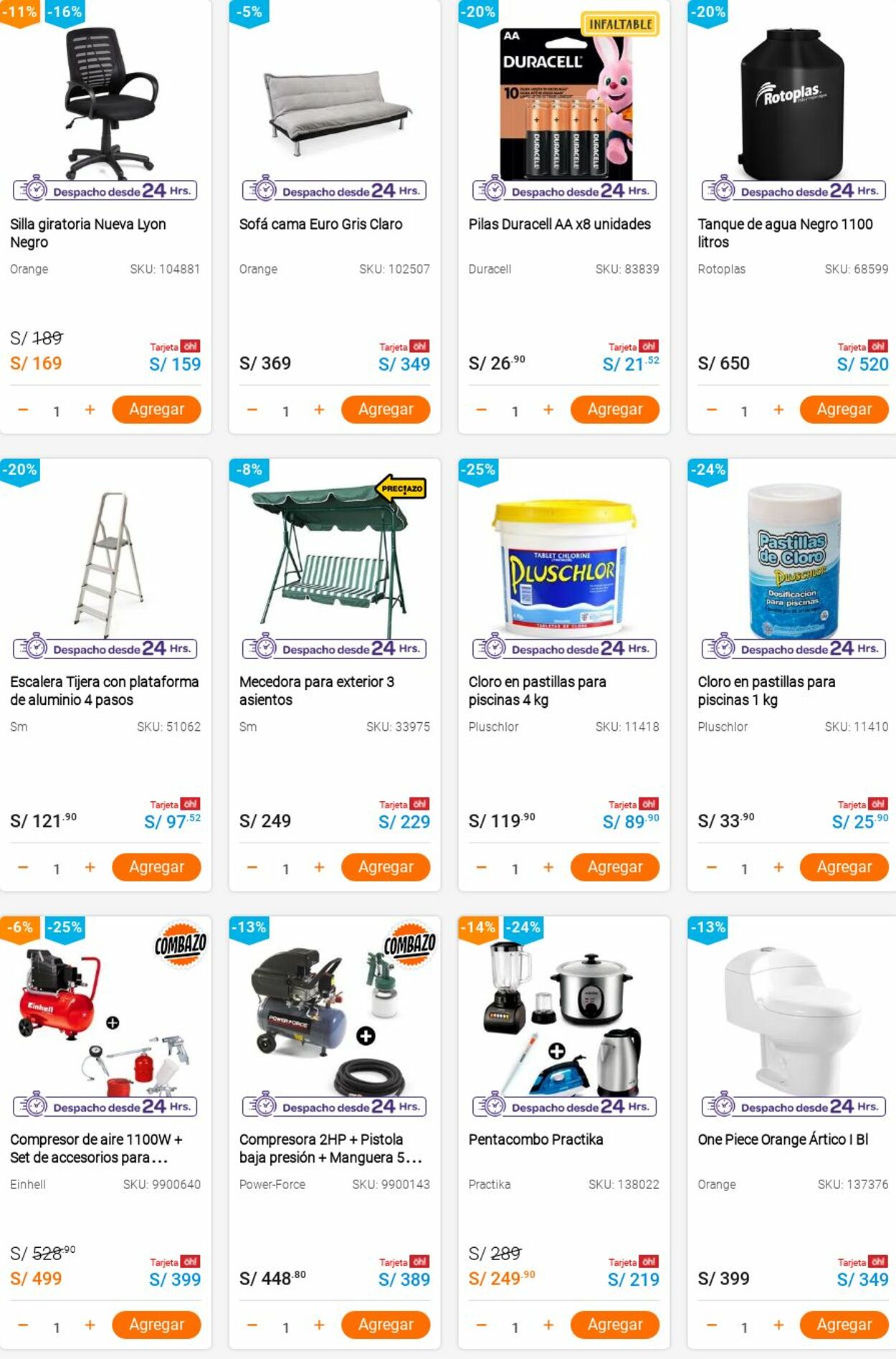Increase quantity for Pentacombo Practika
This screenshot has width=896, height=1359.
click(548, 1325)
